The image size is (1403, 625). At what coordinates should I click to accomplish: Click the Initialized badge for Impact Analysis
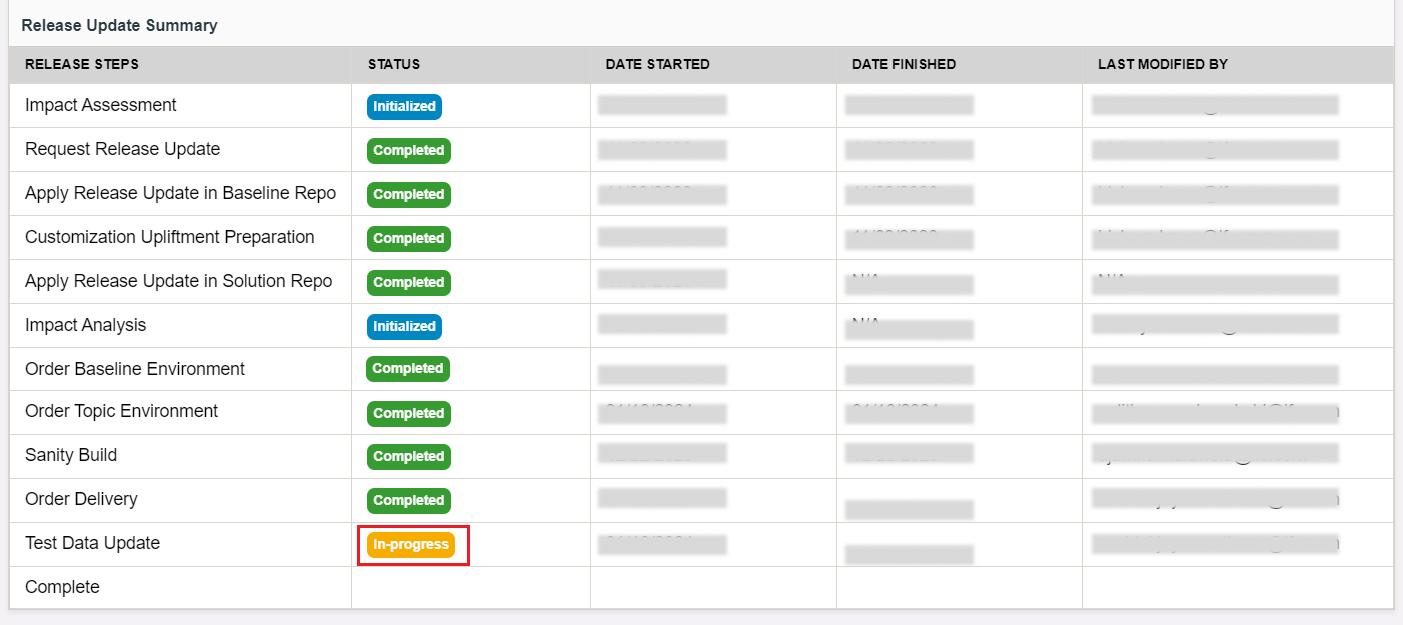click(404, 325)
